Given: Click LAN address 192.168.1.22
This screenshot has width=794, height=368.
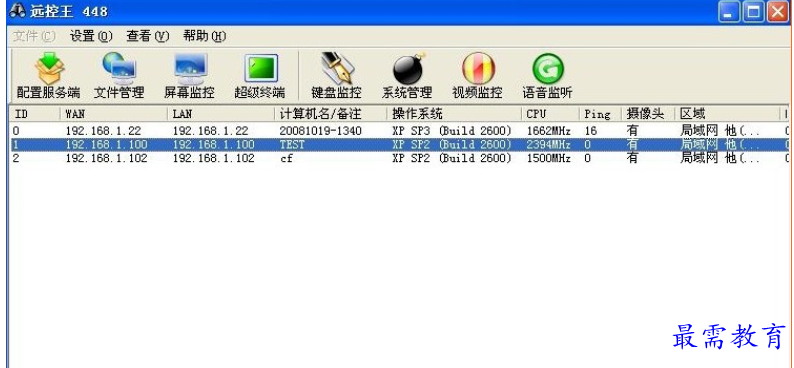Looking at the screenshot, I should (210, 131).
